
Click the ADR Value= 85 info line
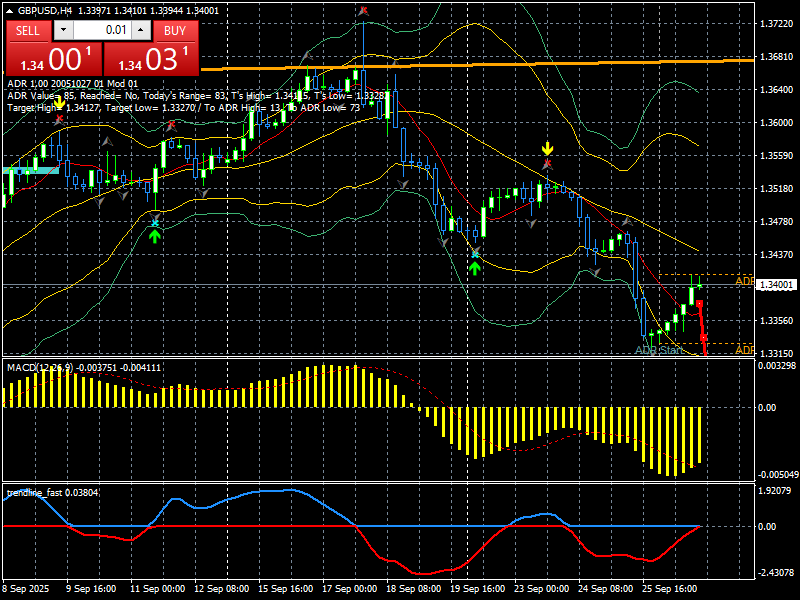click(199, 96)
